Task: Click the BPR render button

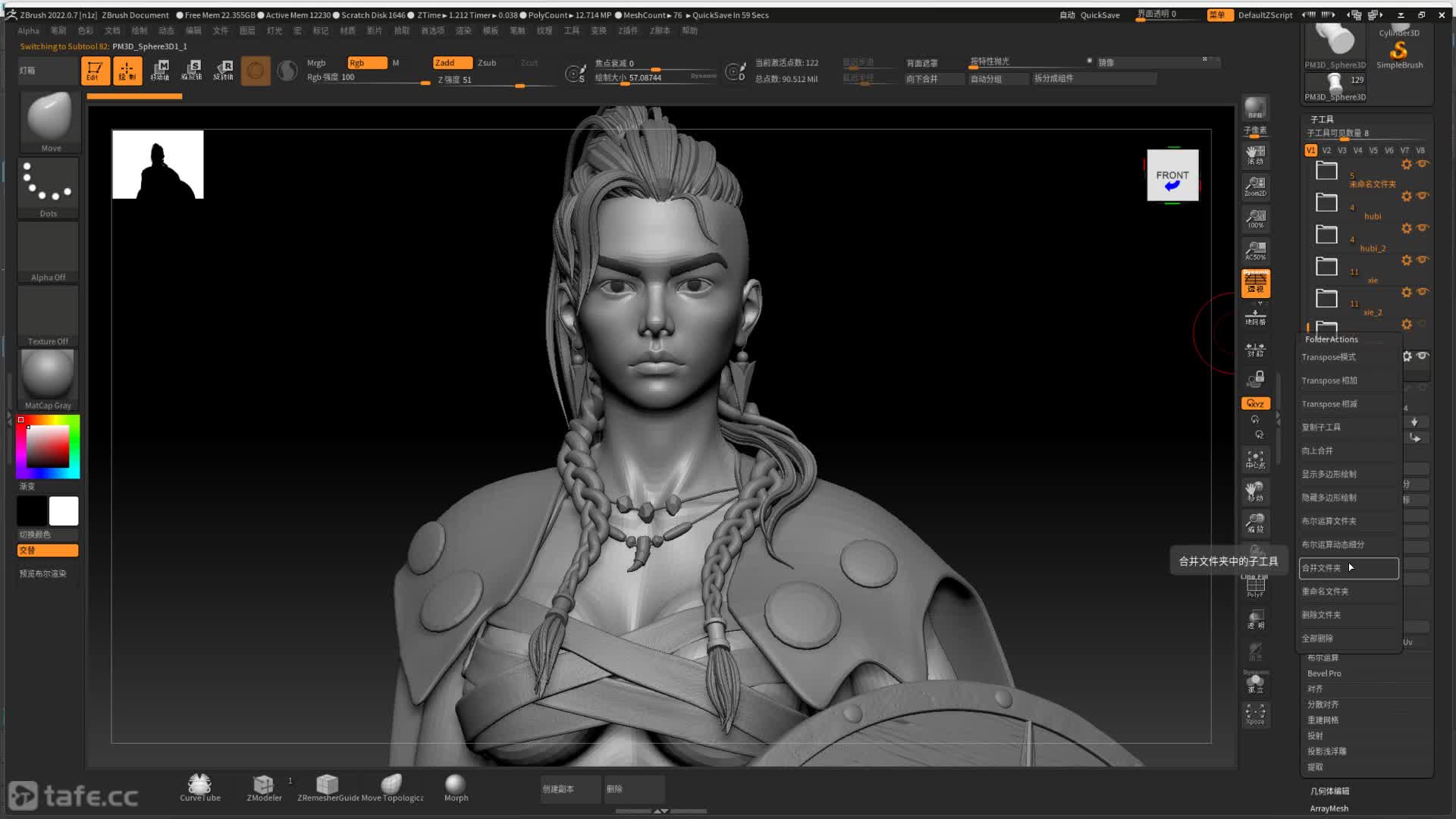Action: 1255,108
